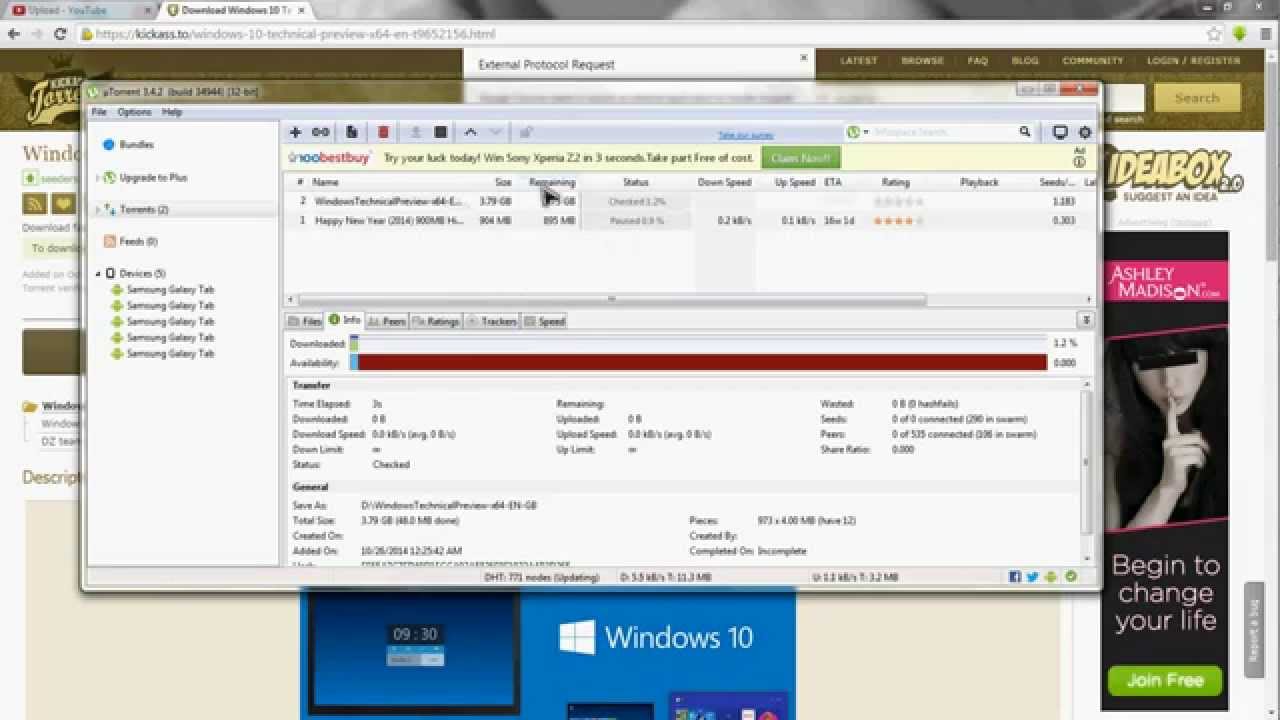Switch to the Speed tab
The image size is (1280, 720).
pyautogui.click(x=545, y=321)
